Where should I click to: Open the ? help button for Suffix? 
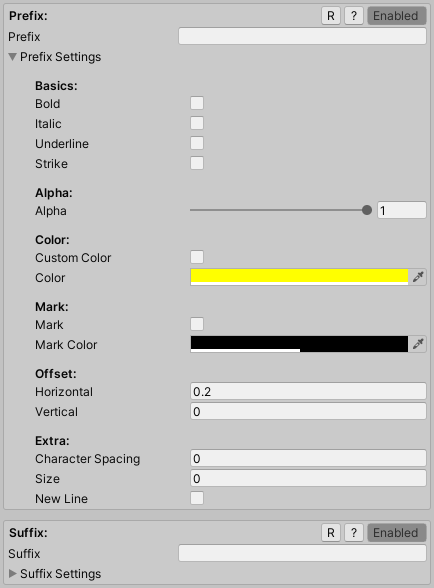[354, 532]
